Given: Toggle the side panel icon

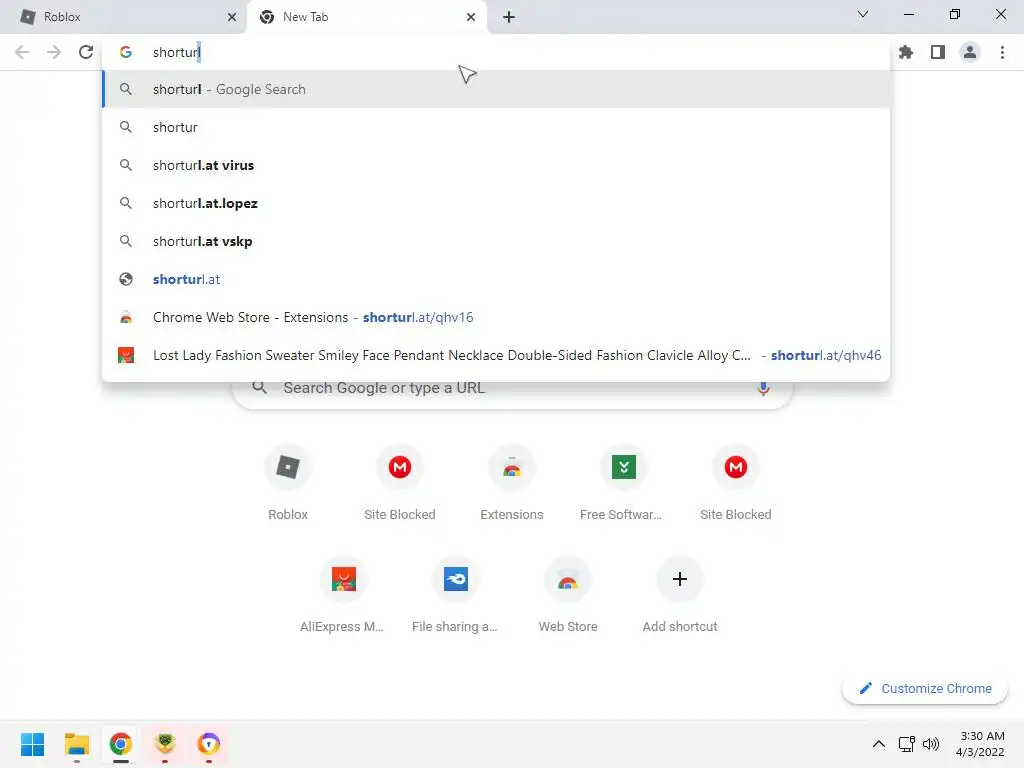Looking at the screenshot, I should coord(938,52).
